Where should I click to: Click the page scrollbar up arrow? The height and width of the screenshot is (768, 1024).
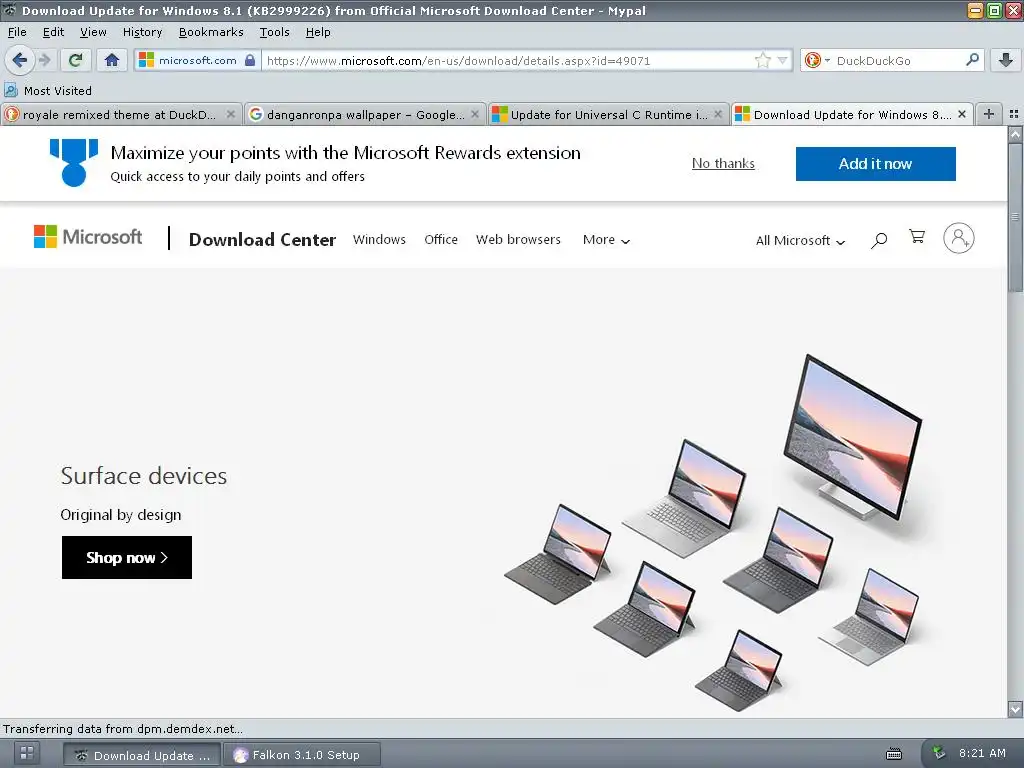pyautogui.click(x=1015, y=135)
